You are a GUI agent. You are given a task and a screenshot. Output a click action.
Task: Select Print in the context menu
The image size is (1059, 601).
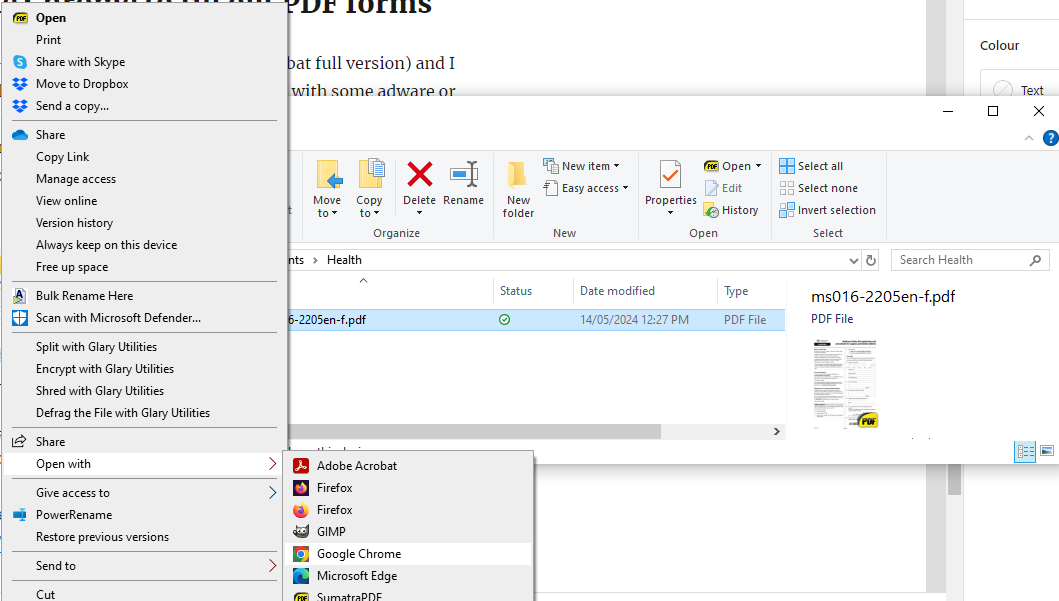[x=144, y=40]
